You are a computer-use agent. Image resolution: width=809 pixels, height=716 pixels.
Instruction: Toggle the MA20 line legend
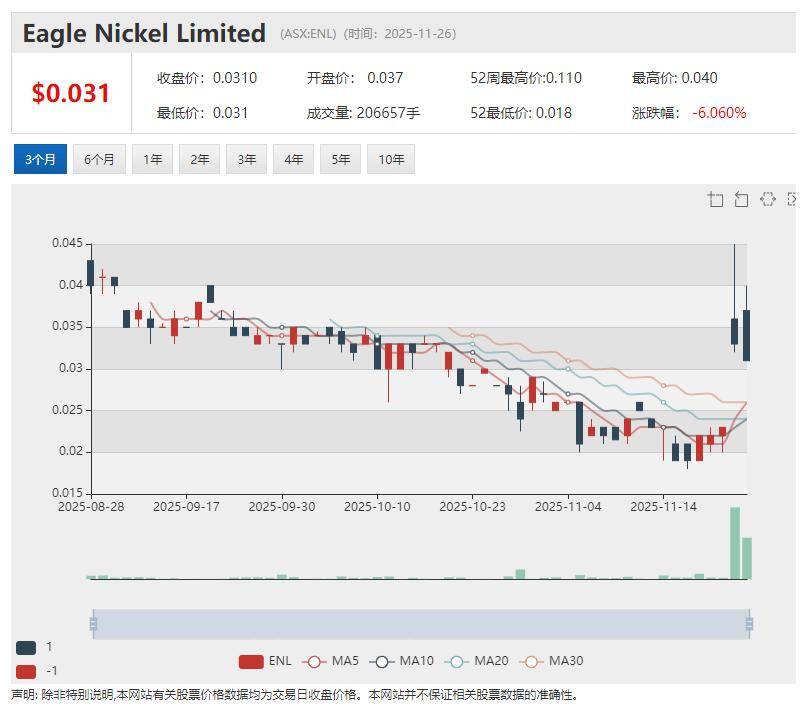(476, 661)
